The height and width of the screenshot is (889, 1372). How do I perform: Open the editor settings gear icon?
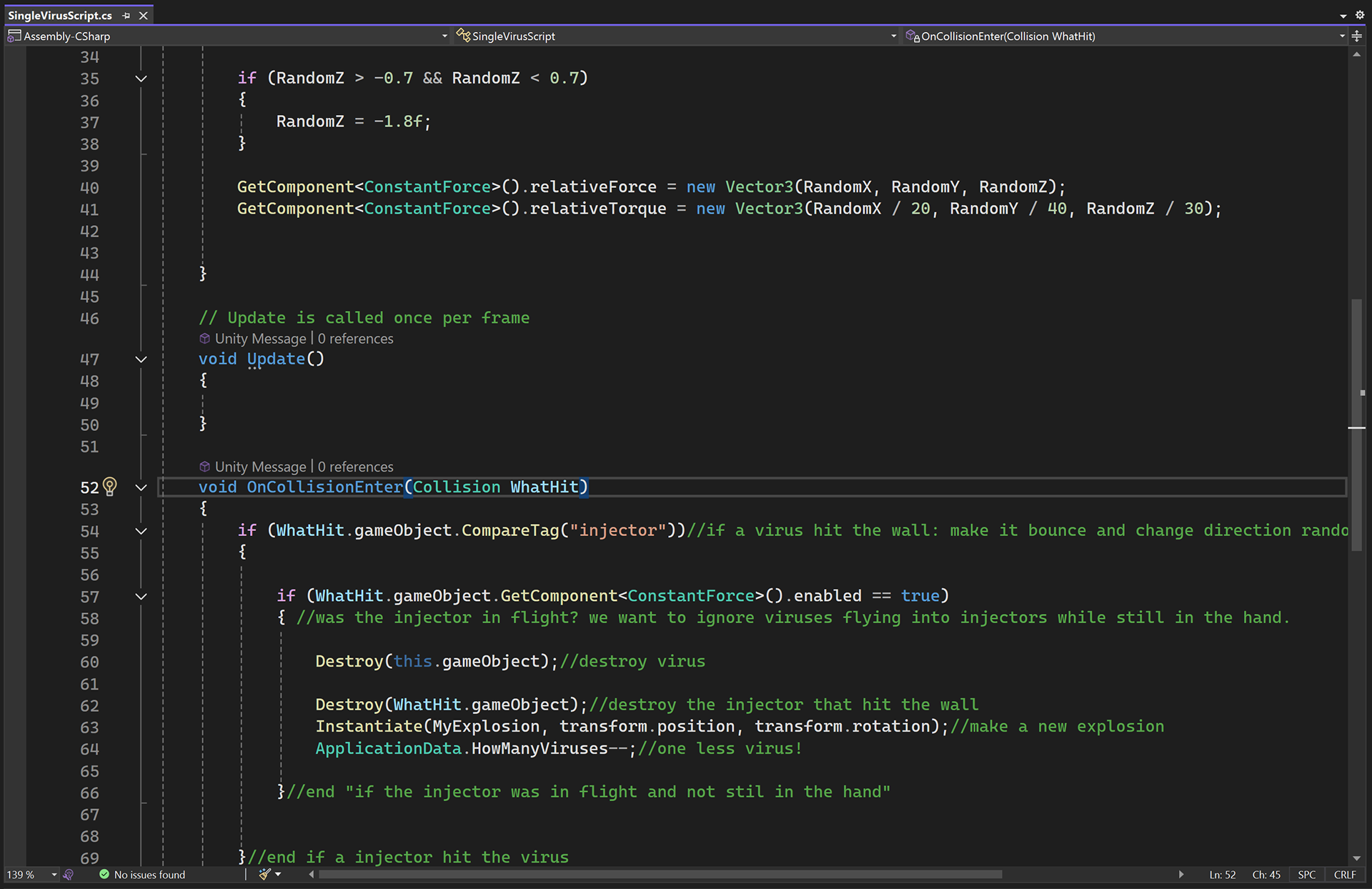click(1359, 14)
